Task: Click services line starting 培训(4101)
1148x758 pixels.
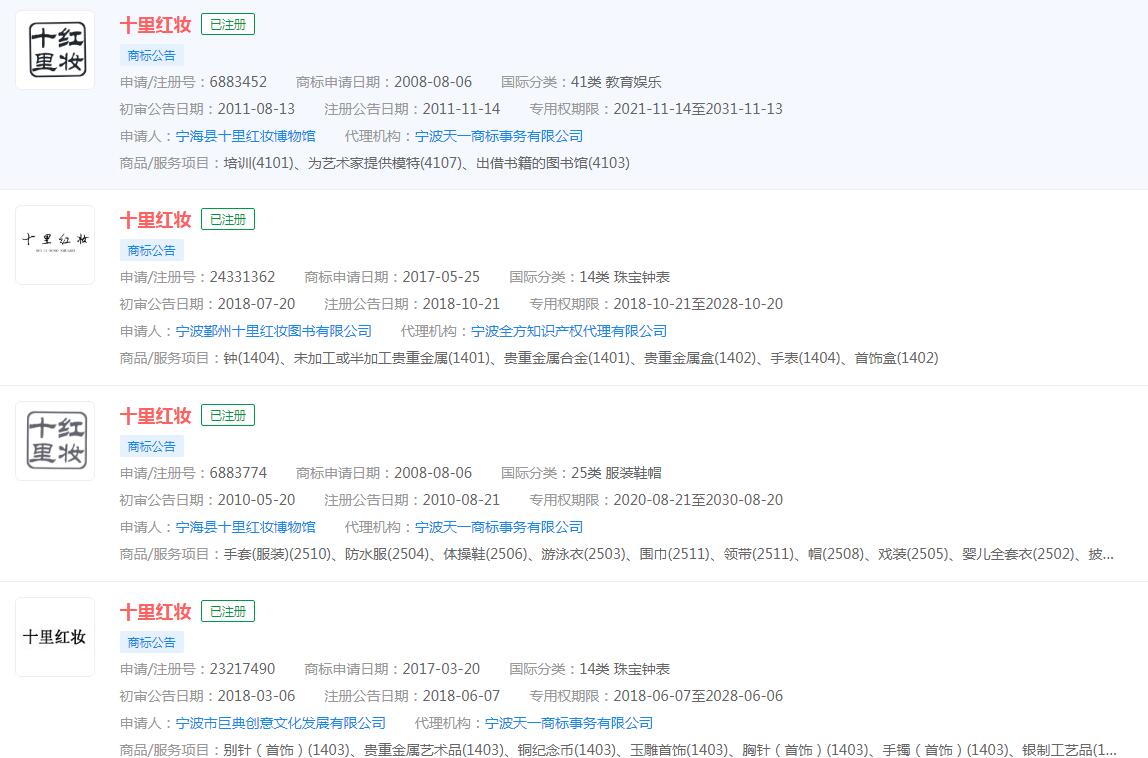Action: pyautogui.click(x=426, y=163)
